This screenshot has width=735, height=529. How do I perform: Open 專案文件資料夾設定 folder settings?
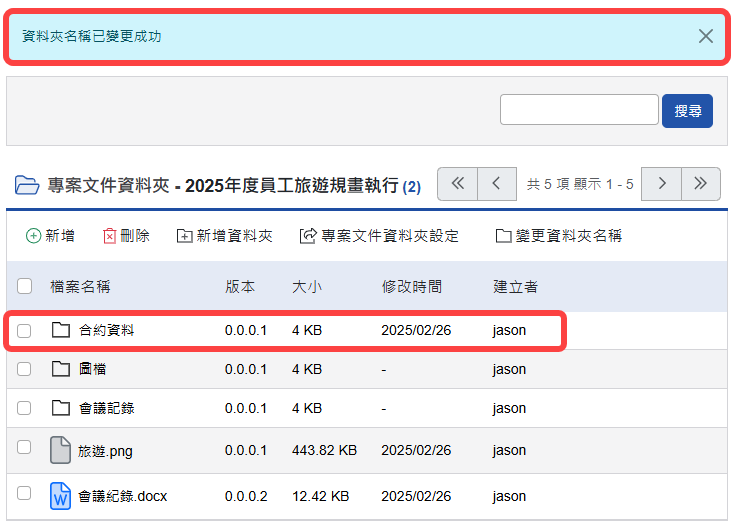pyautogui.click(x=379, y=236)
